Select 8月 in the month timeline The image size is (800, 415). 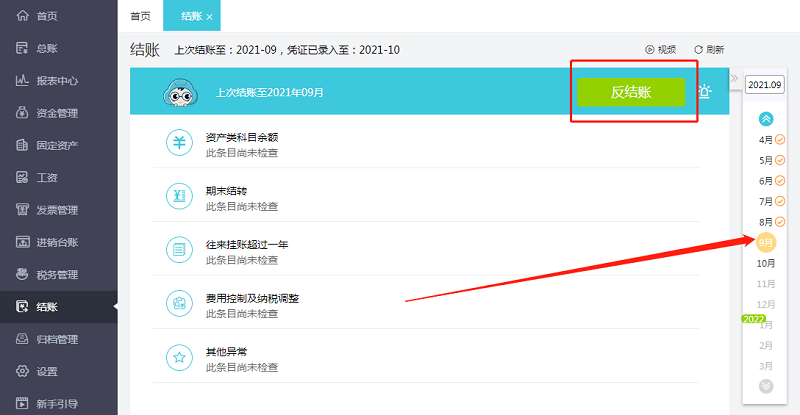[765, 222]
